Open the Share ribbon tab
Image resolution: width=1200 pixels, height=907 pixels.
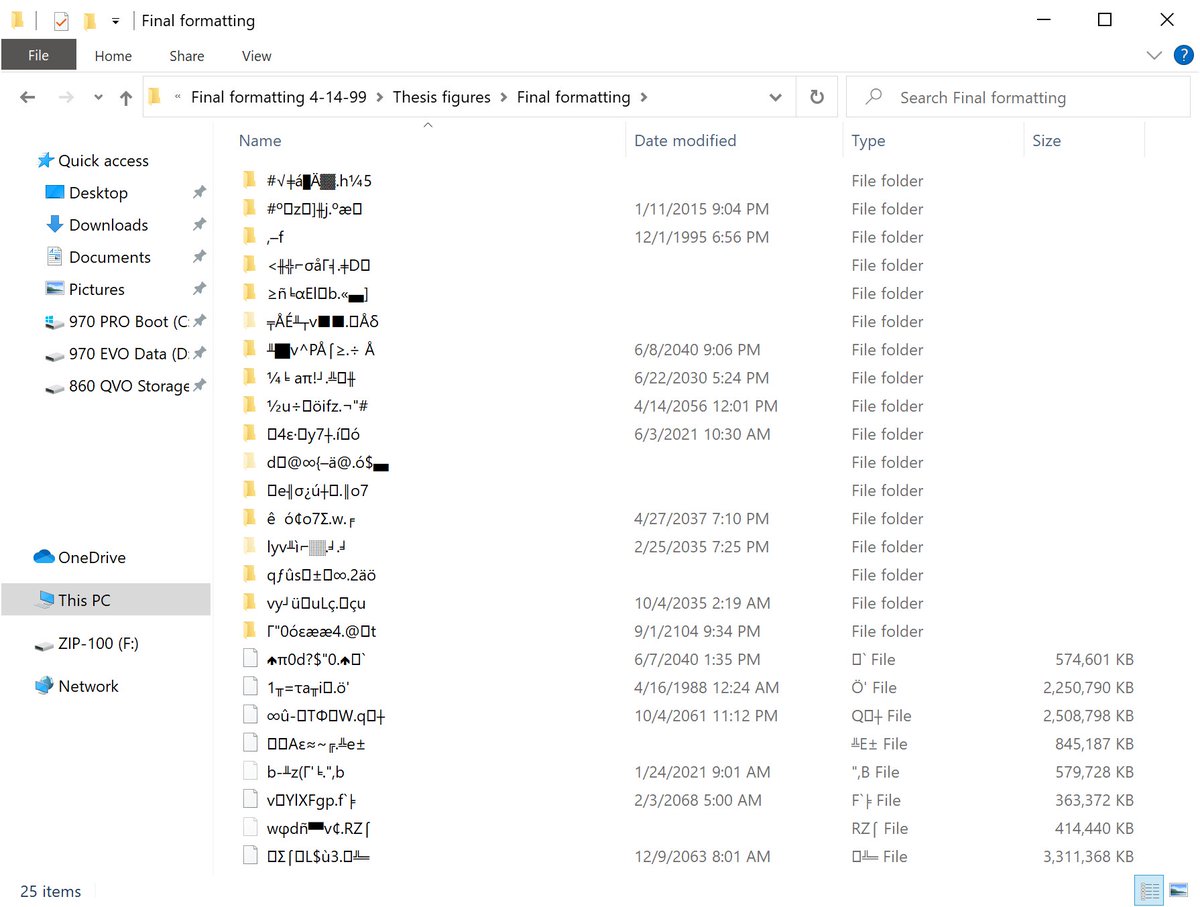point(186,56)
